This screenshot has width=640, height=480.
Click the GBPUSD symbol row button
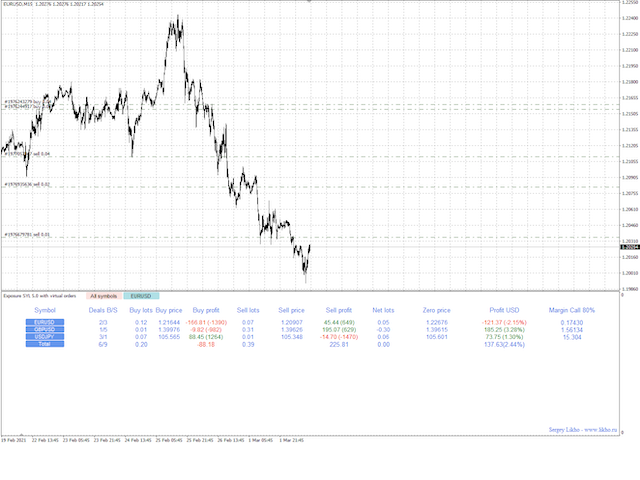tap(45, 330)
